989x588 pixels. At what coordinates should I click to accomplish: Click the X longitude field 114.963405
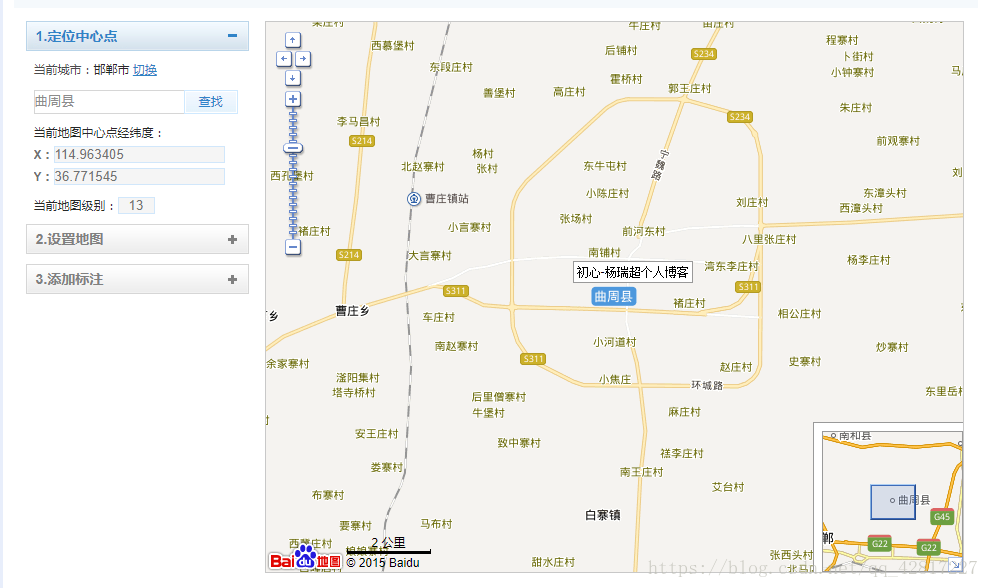click(139, 155)
